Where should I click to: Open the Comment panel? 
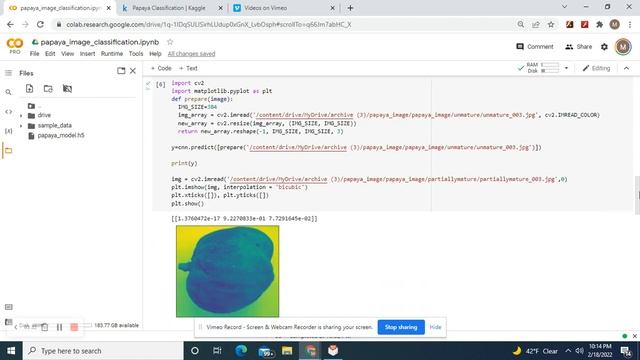coord(535,47)
